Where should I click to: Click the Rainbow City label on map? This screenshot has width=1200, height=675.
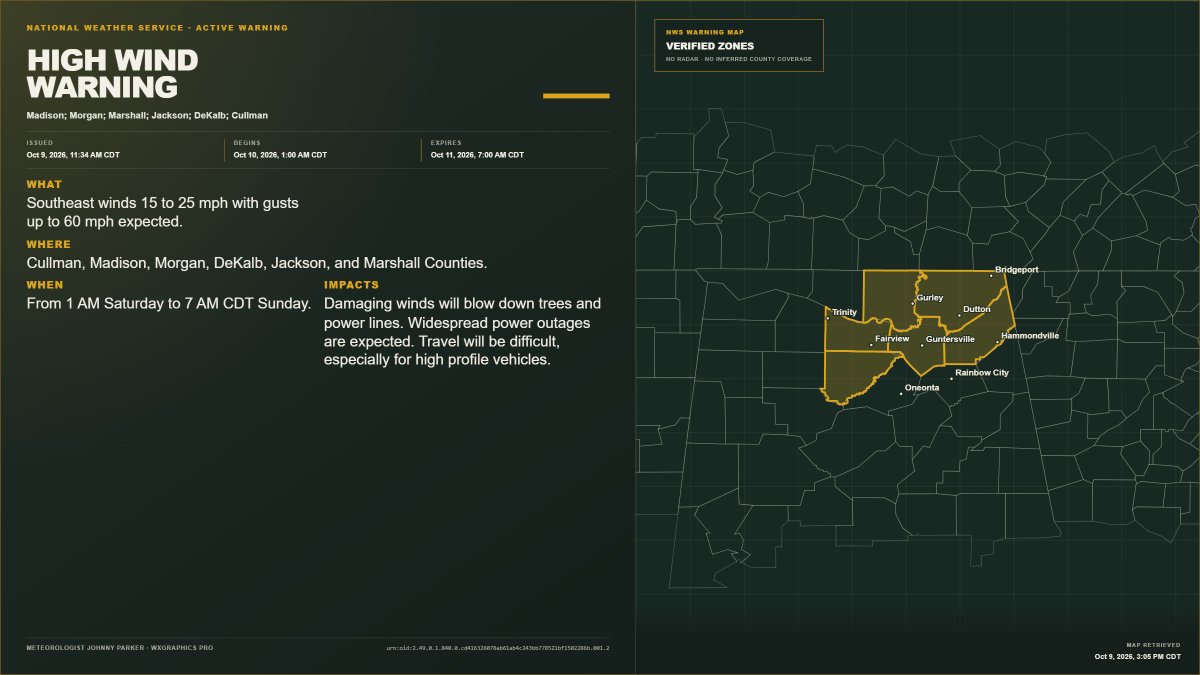point(982,373)
